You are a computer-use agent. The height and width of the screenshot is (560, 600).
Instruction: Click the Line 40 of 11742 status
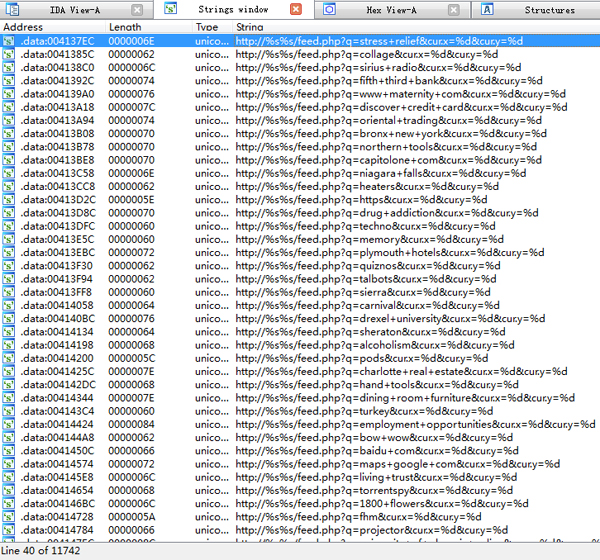pyautogui.click(x=41, y=551)
